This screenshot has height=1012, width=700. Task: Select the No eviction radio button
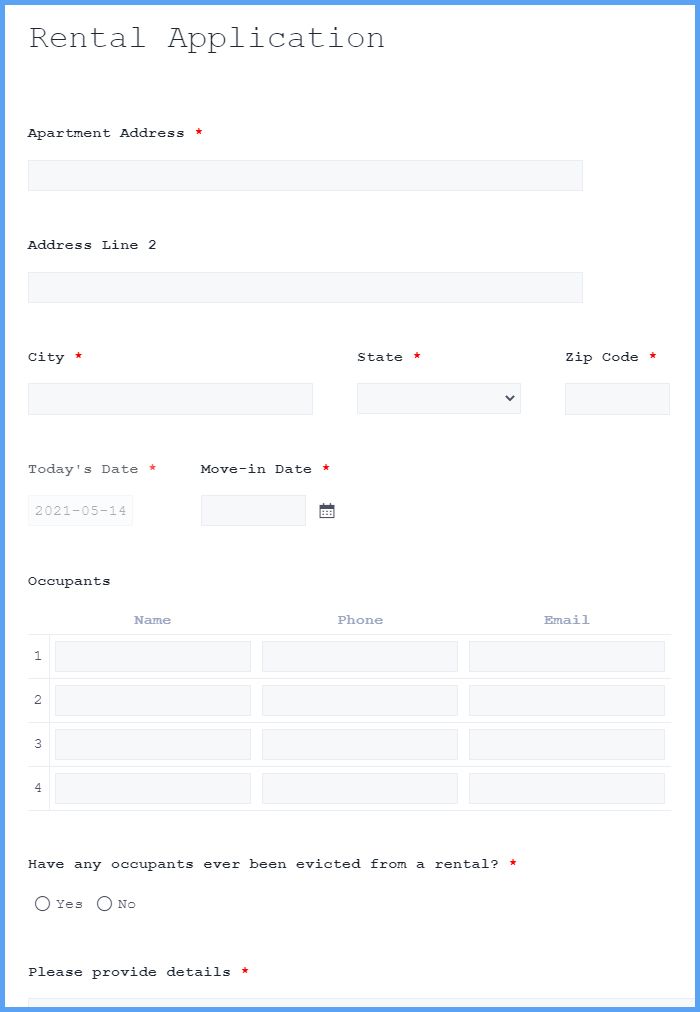tap(104, 904)
